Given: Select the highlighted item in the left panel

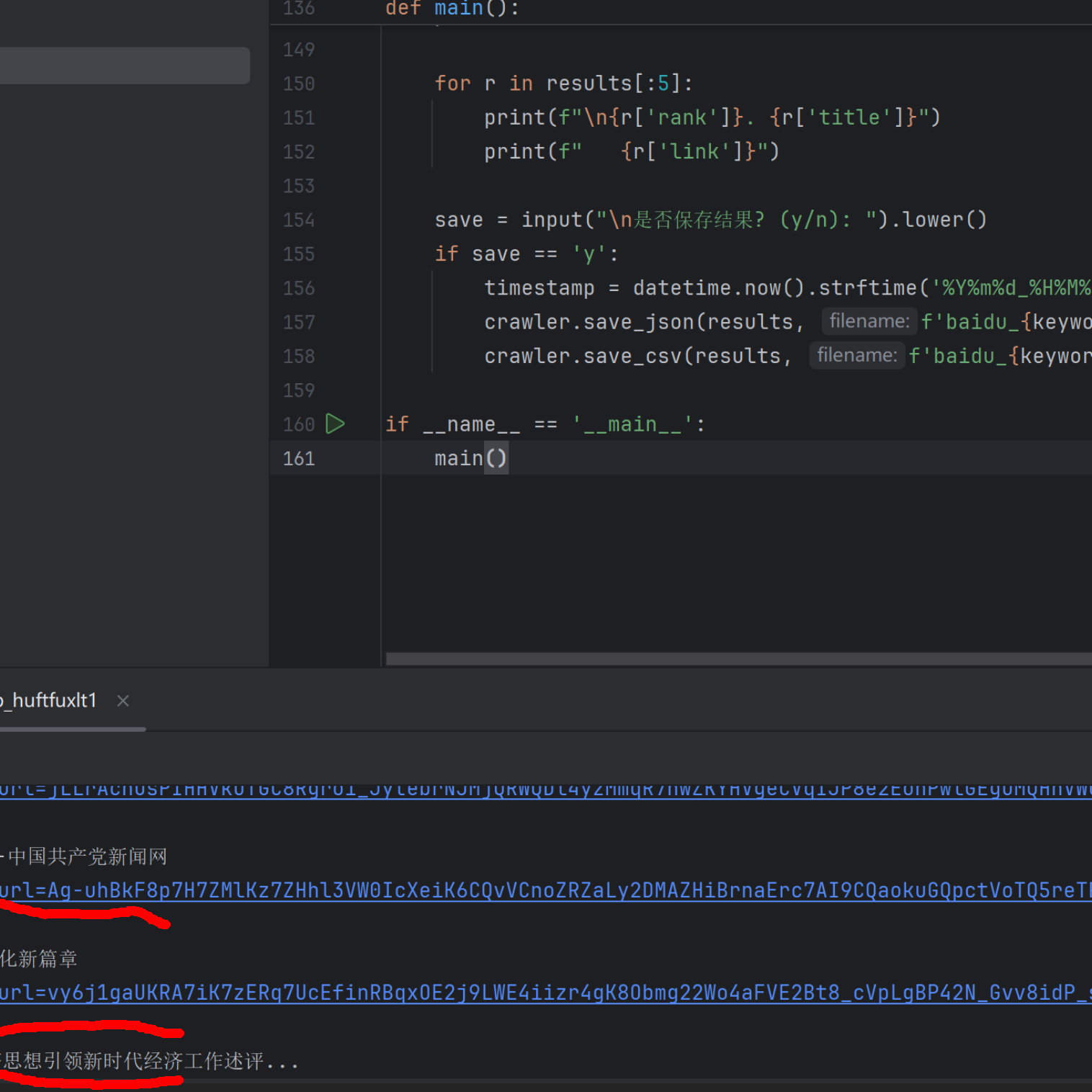Looking at the screenshot, I should 125,66.
